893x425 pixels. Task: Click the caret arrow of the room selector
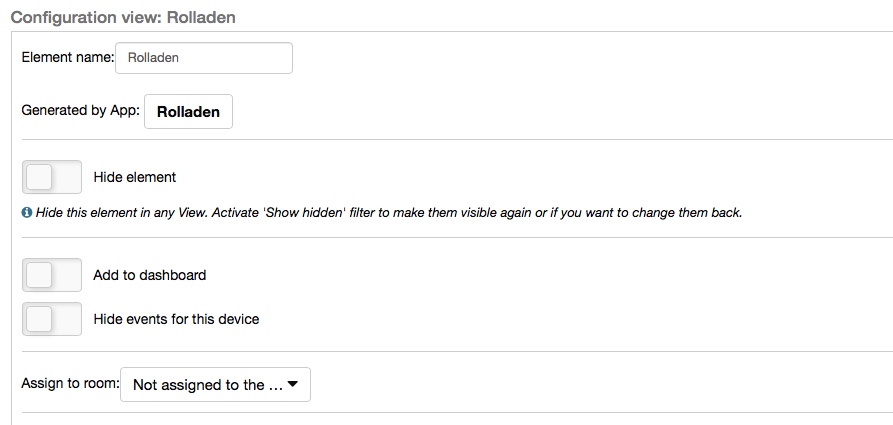292,384
